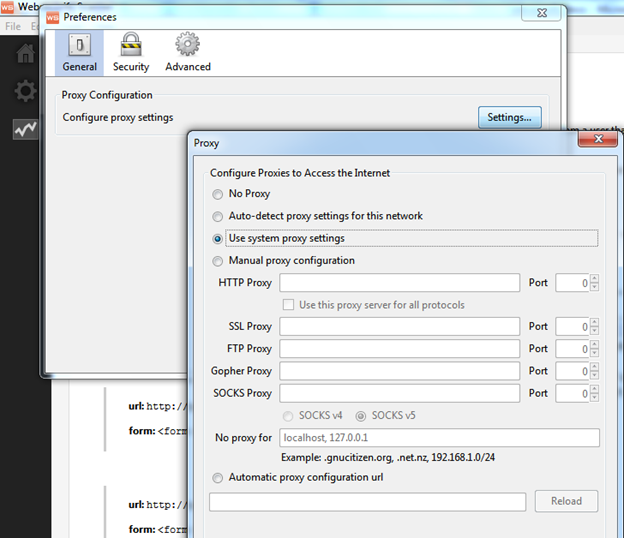Enable Automatic proxy configuration url option
This screenshot has width=624, height=538.
coord(218,477)
